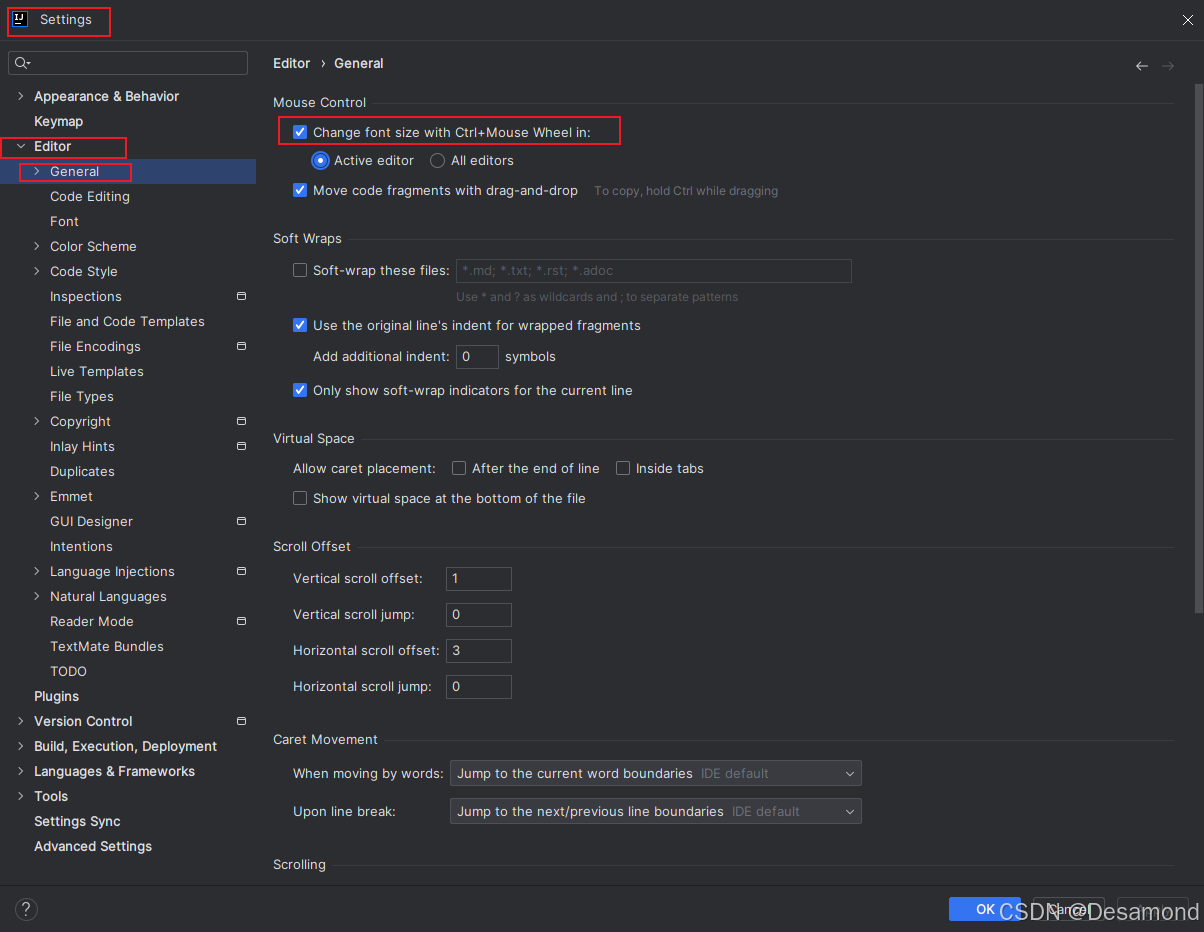The width and height of the screenshot is (1204, 932).
Task: Open When moving by words dropdown
Action: pyautogui.click(x=655, y=773)
